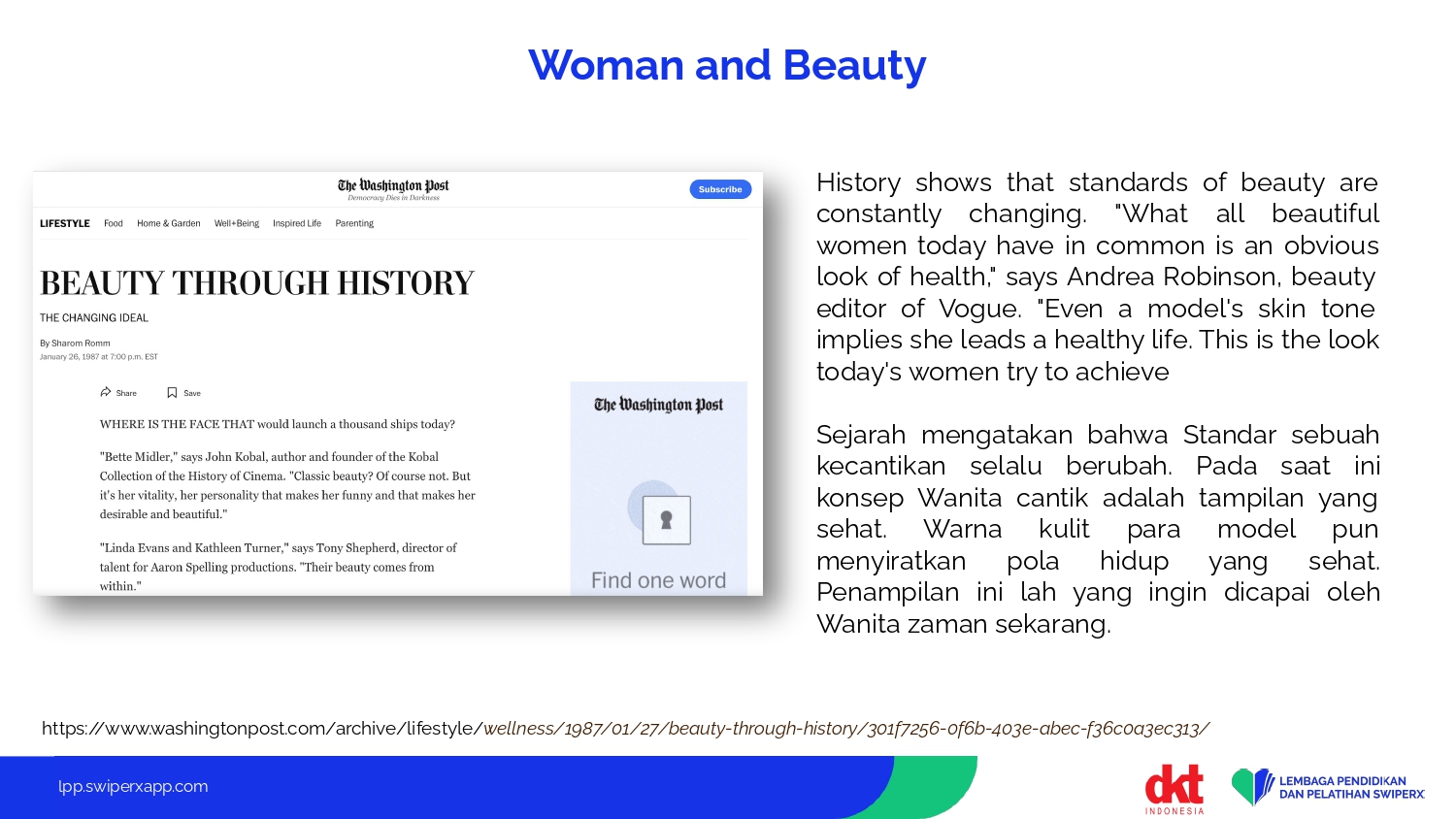This screenshot has width=1456, height=819.
Task: Open the washingtonpost.com archive URL
Action: point(626,729)
